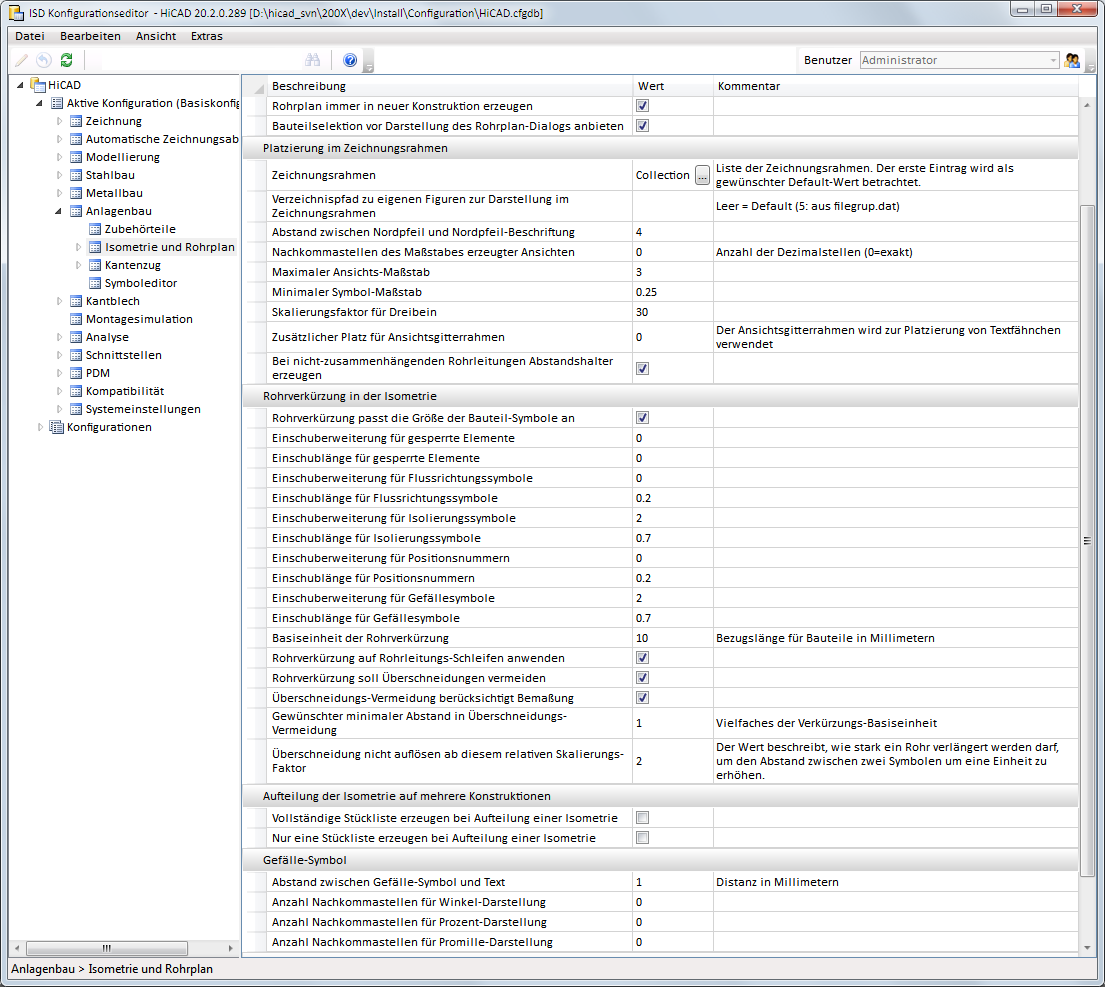The height and width of the screenshot is (987, 1105).
Task: Click the pencil edit icon in toolbar
Action: [x=21, y=60]
